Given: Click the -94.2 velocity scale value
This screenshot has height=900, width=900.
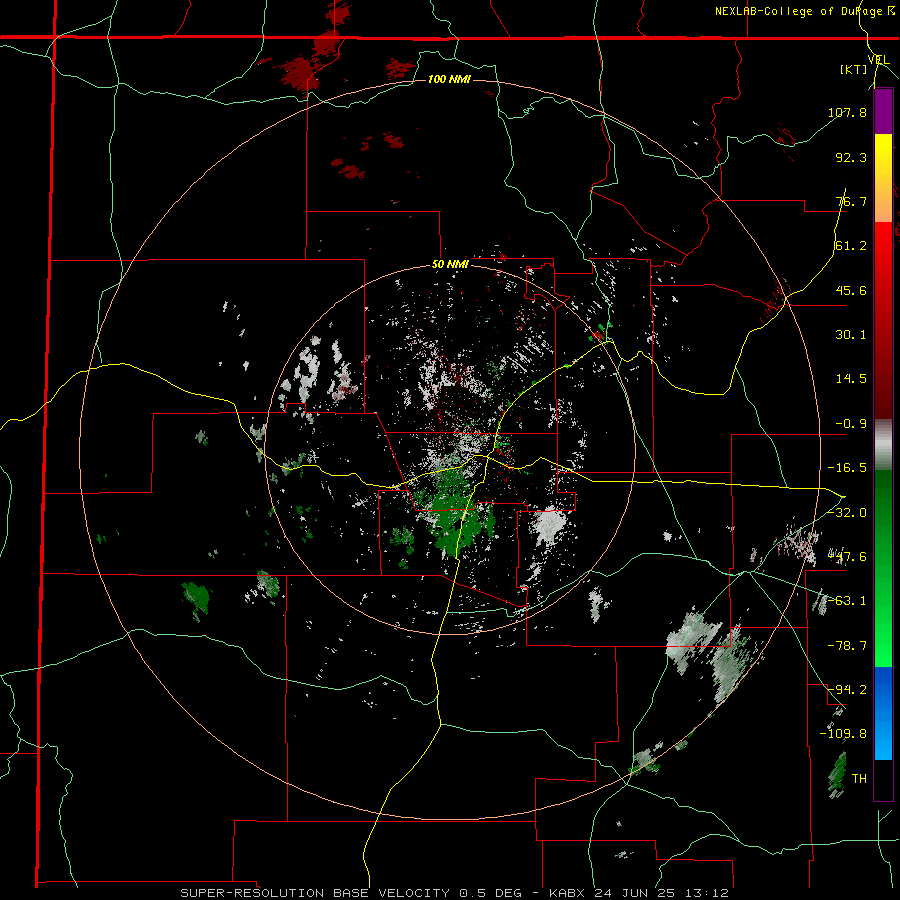Looking at the screenshot, I should pos(847,689).
